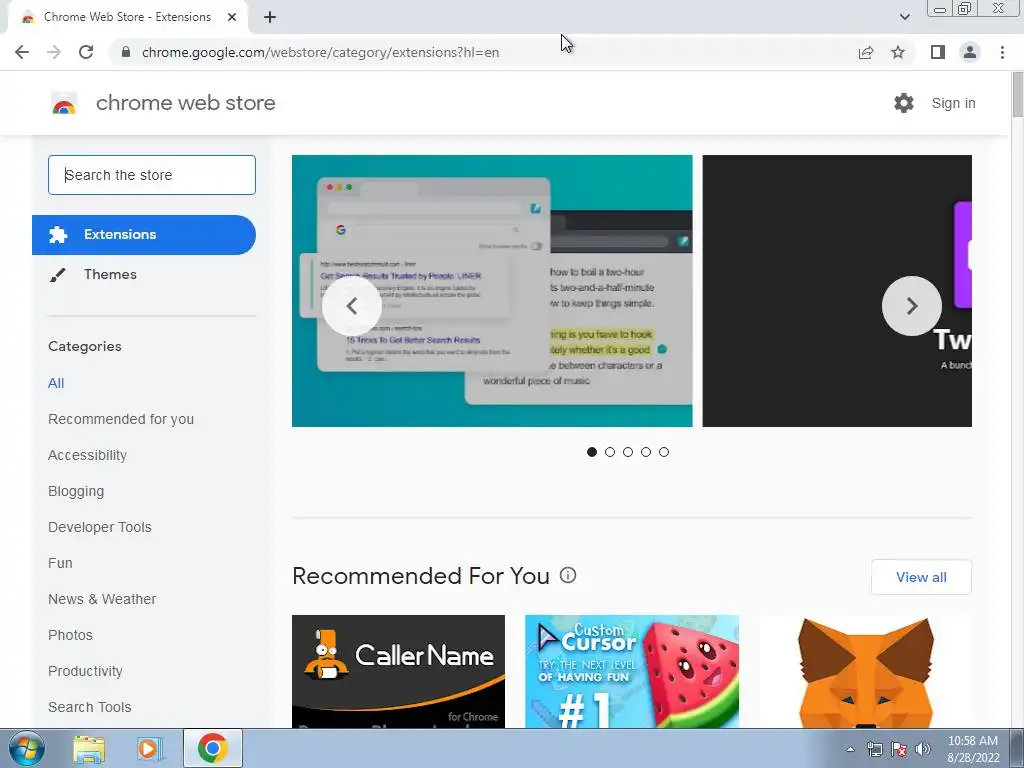Close the Chrome Web Store tab
The height and width of the screenshot is (768, 1024).
(232, 17)
